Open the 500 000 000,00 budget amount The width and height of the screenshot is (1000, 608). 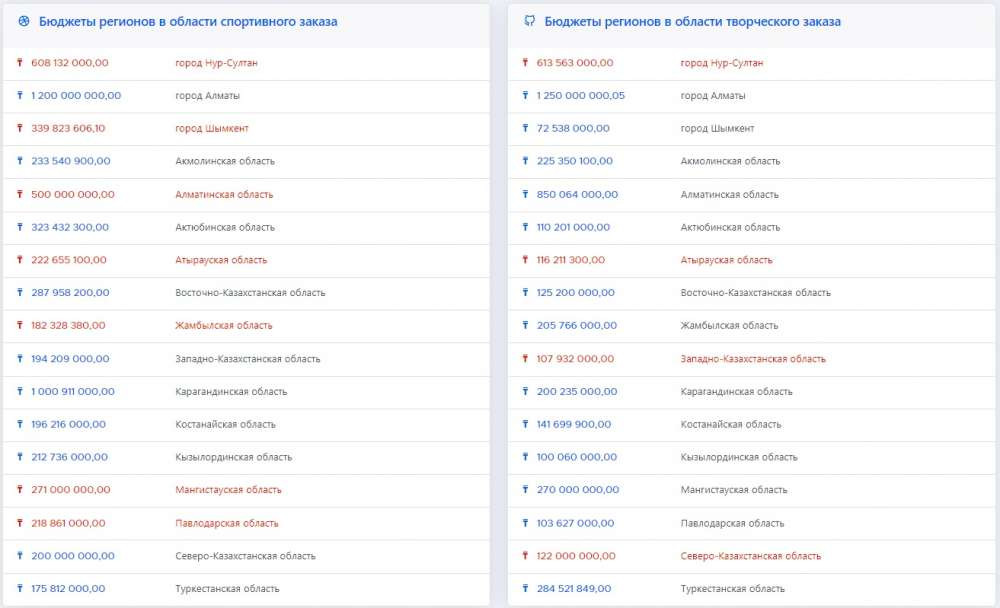73,195
